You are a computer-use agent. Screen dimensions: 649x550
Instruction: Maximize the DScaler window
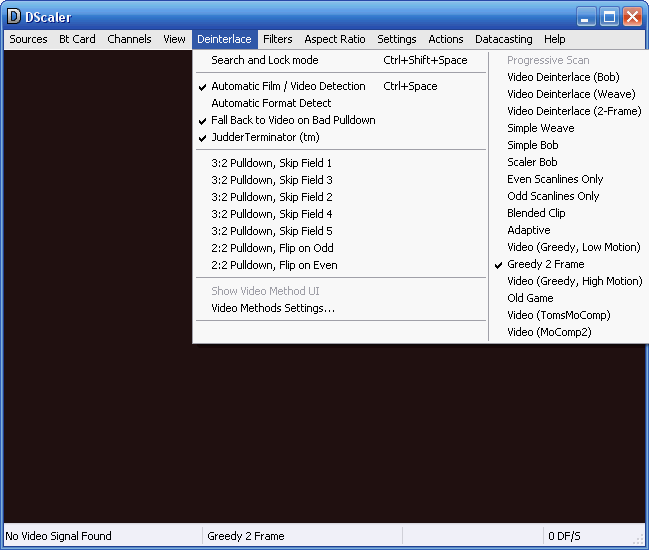tap(609, 17)
